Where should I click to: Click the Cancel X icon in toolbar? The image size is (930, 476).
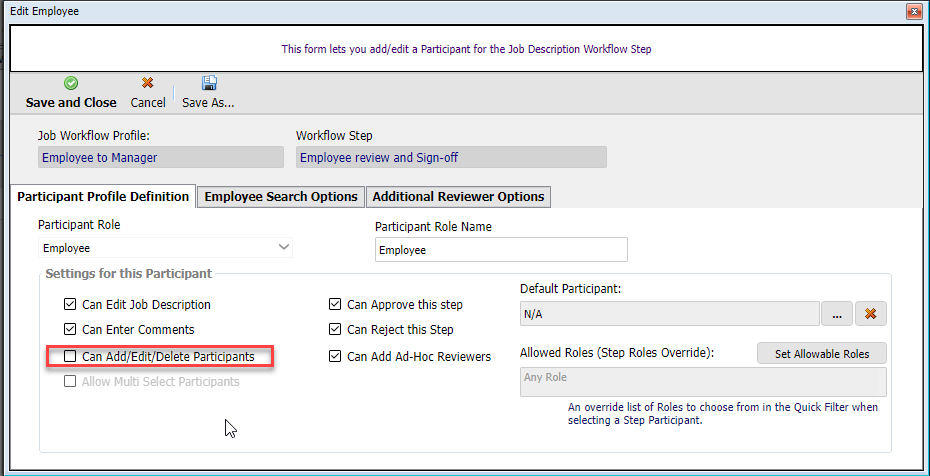coord(148,84)
